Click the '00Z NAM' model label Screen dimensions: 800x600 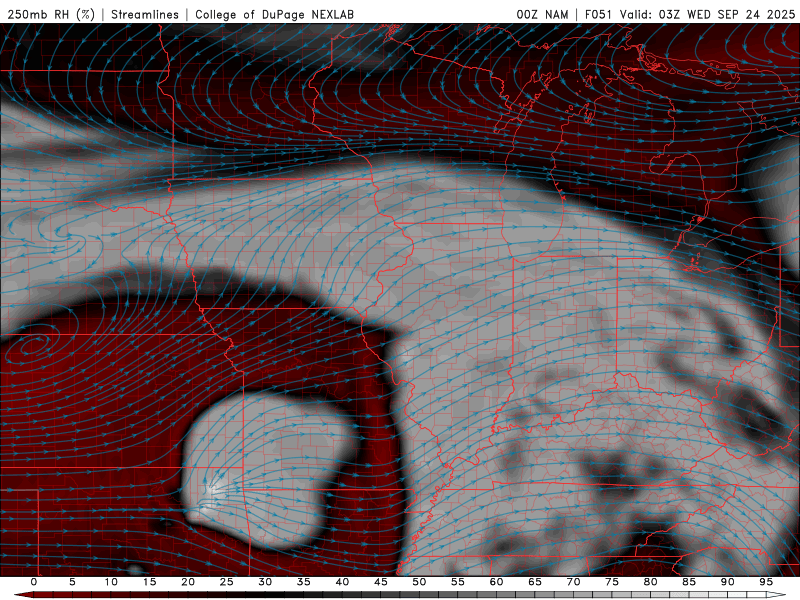pyautogui.click(x=542, y=14)
